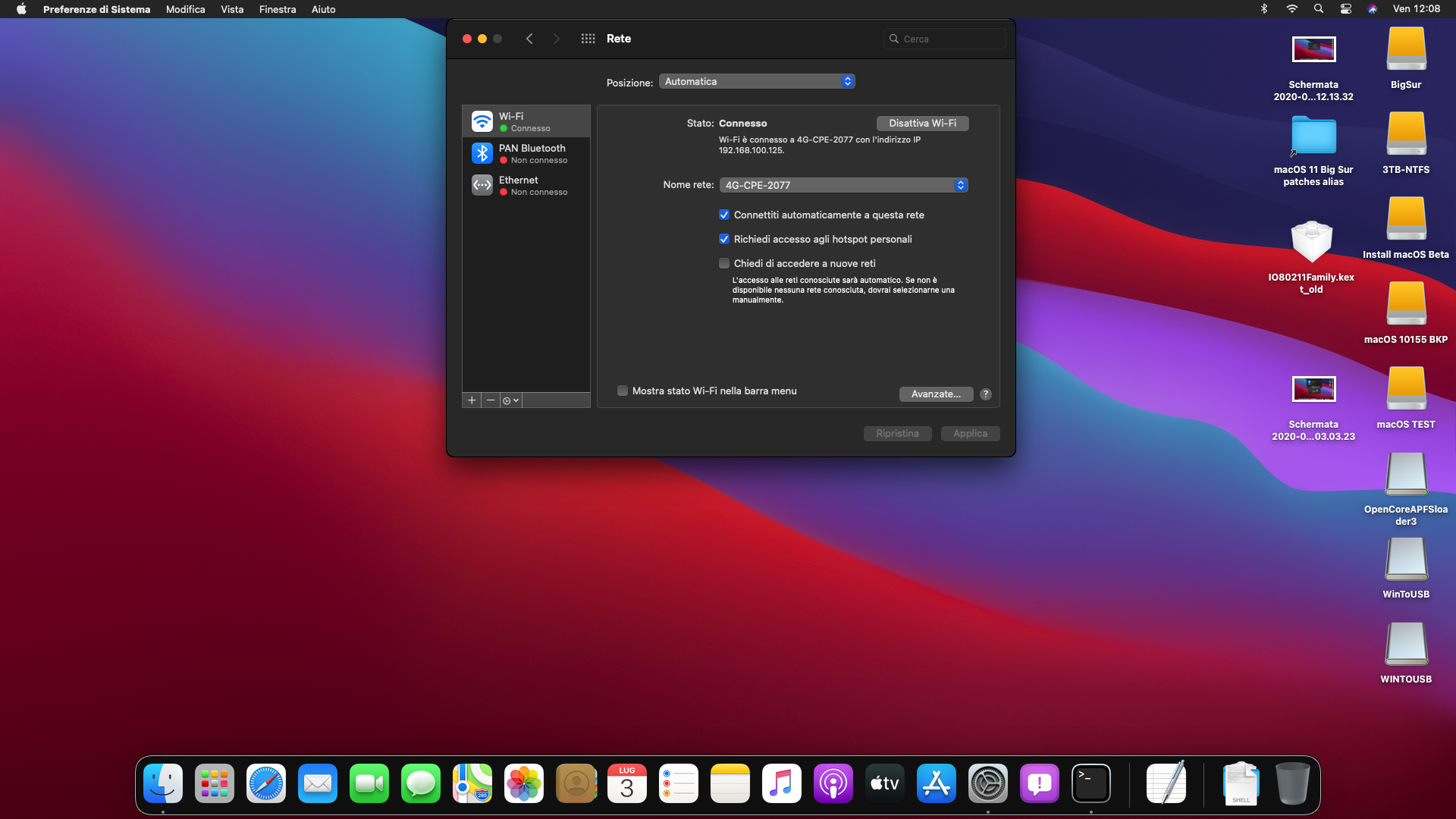Open the Vista menu
This screenshot has height=819, width=1456.
231,9
